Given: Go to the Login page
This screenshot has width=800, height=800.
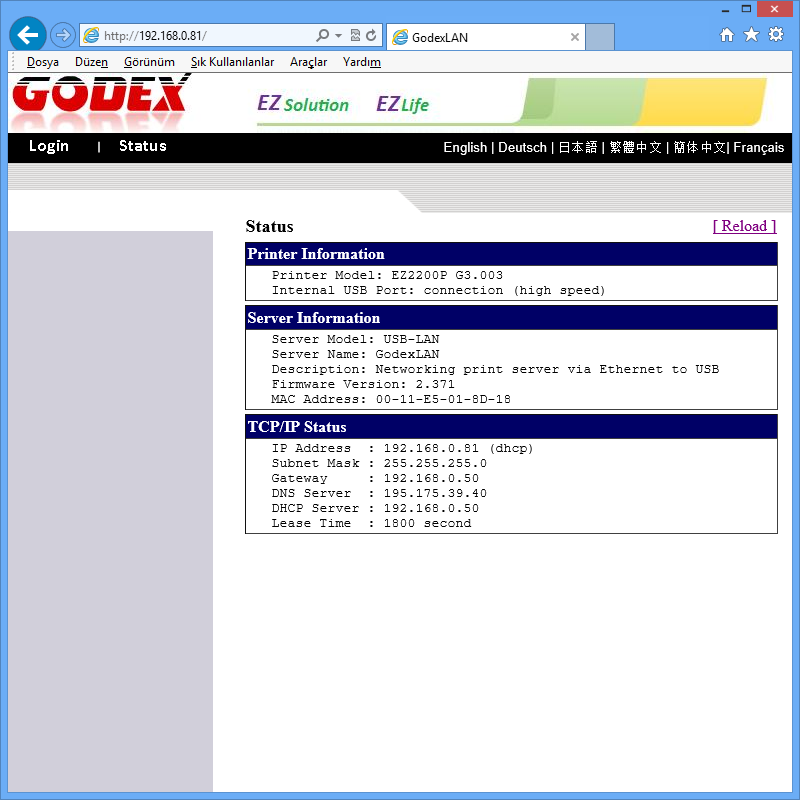Looking at the screenshot, I should (x=49, y=146).
